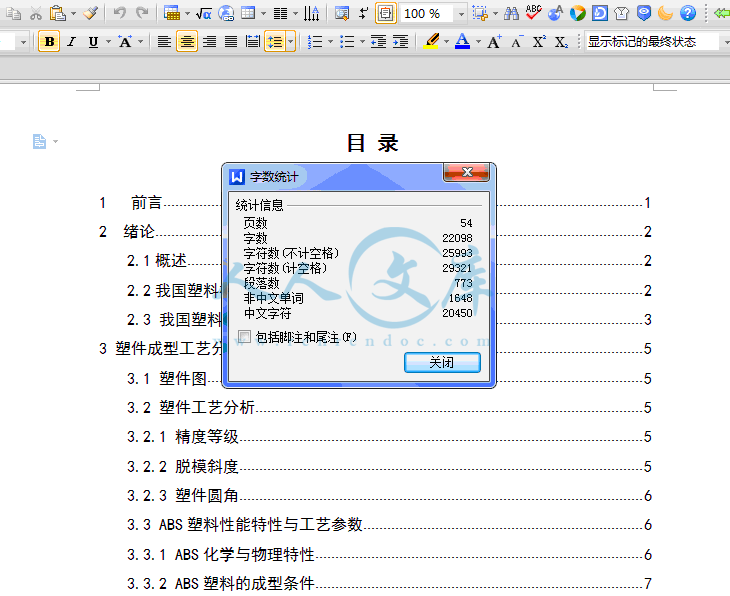Click the distributed alignment icon

pos(253,42)
